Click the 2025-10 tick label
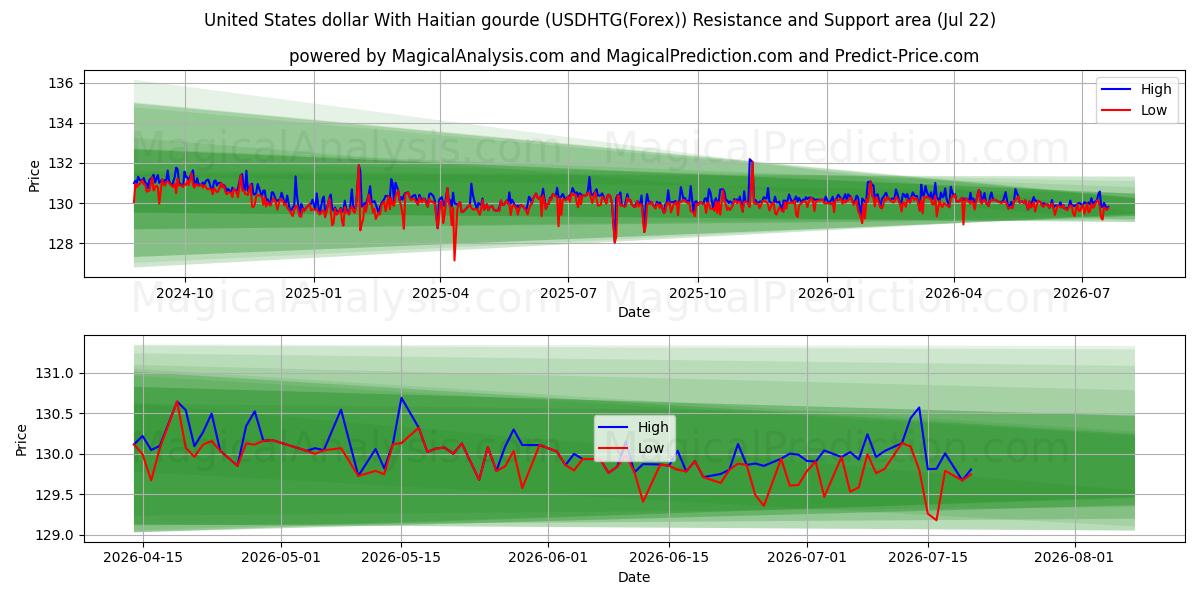Screen dimensions: 1200x600 [697, 293]
